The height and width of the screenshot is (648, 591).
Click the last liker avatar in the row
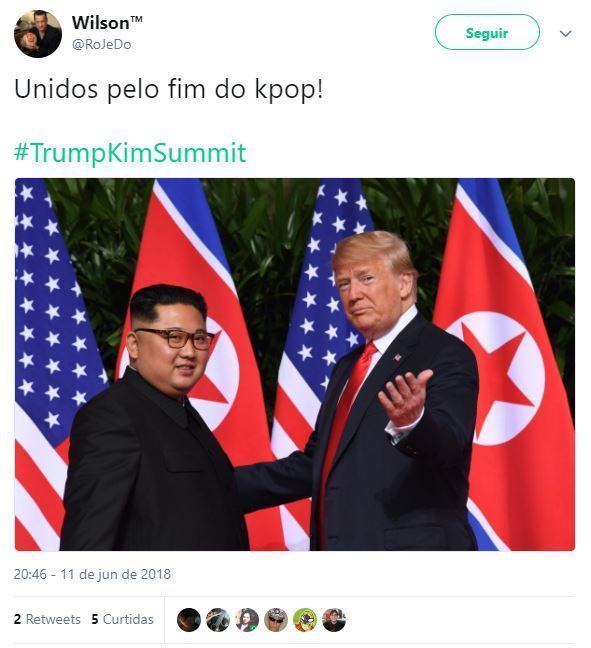pos(334,620)
